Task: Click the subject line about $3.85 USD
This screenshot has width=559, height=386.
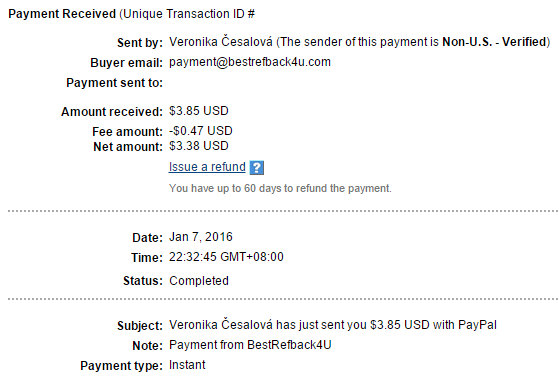Action: [333, 325]
